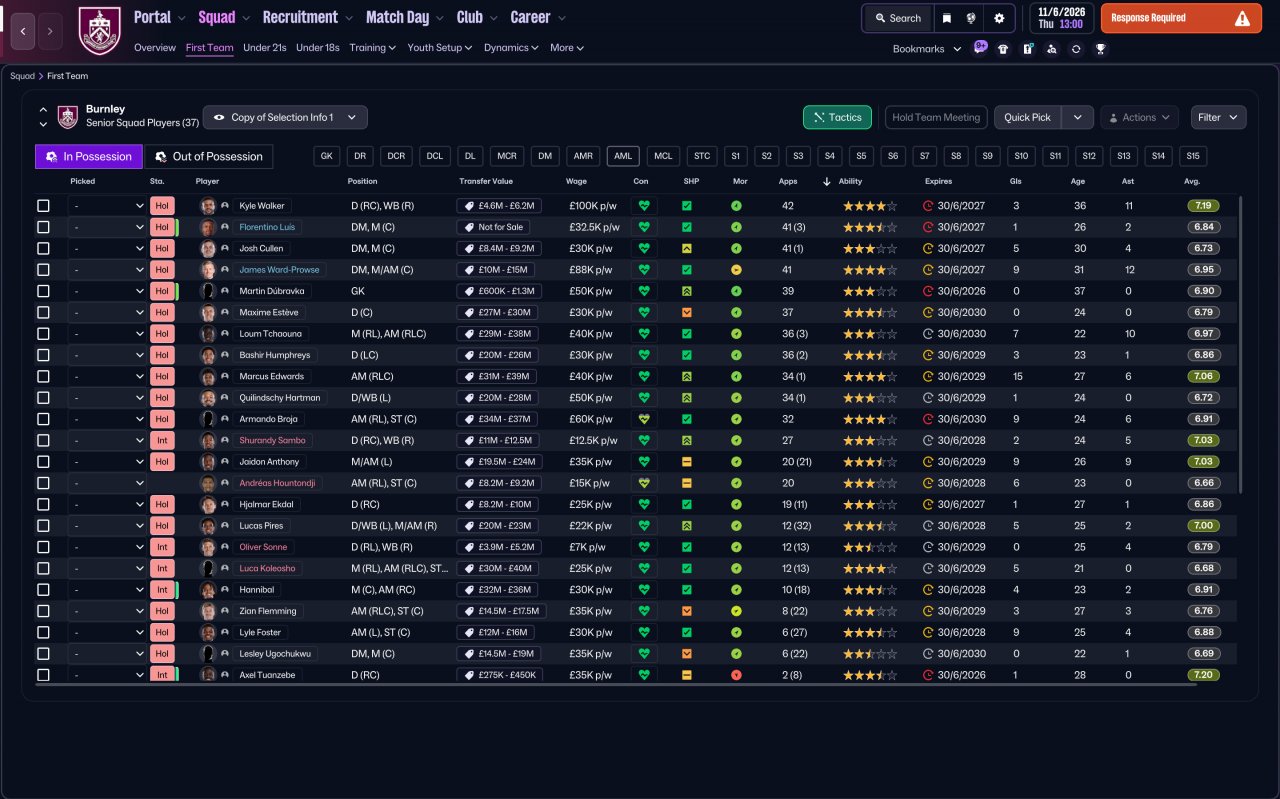Click the Burnley club crest in the header
The image size is (1280, 799).
(x=99, y=31)
